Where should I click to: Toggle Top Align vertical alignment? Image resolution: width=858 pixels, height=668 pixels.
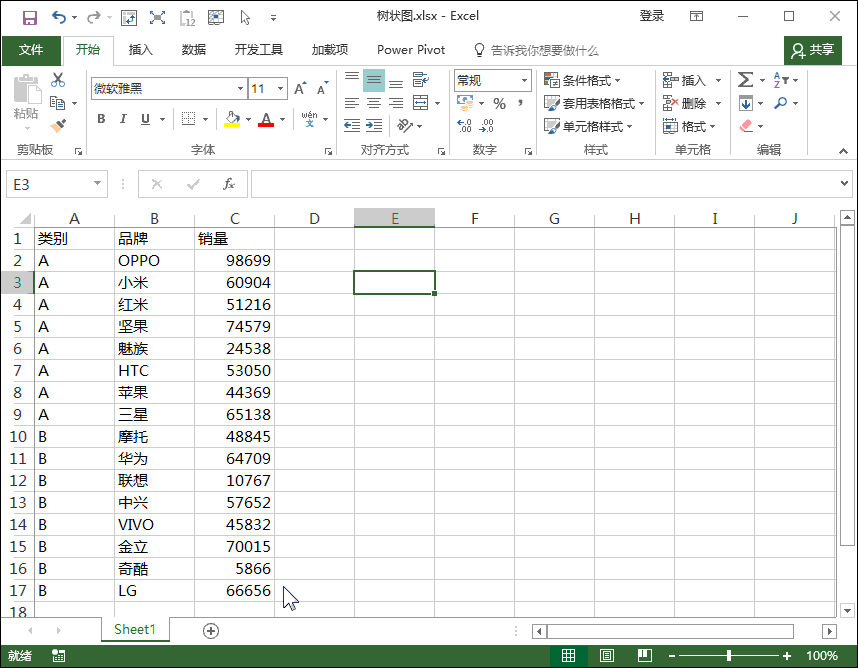352,80
